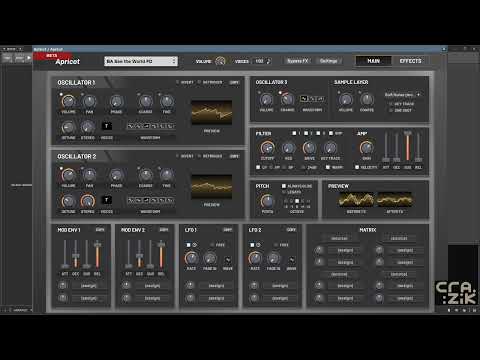Enable the Filter WARM checkbox
The width and height of the screenshot is (480, 360).
328,167
